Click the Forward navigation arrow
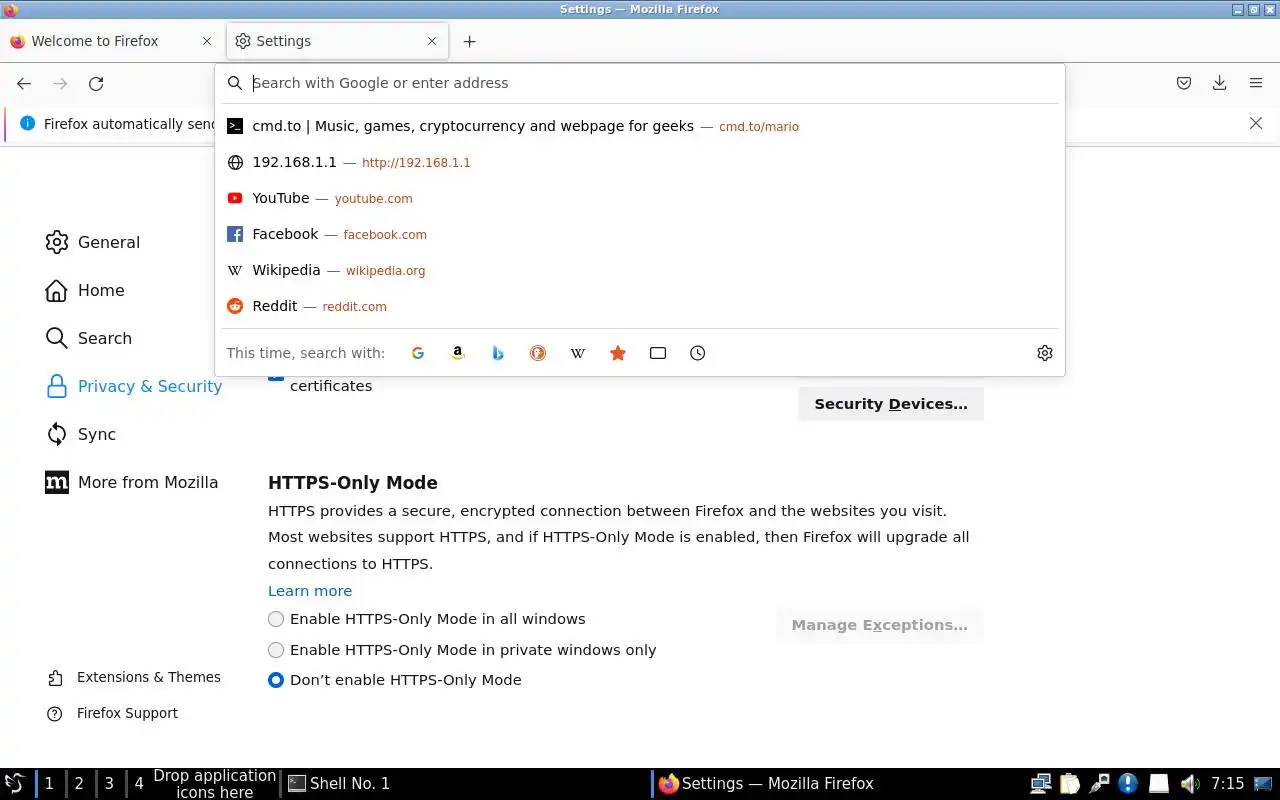The height and width of the screenshot is (800, 1280). point(60,84)
